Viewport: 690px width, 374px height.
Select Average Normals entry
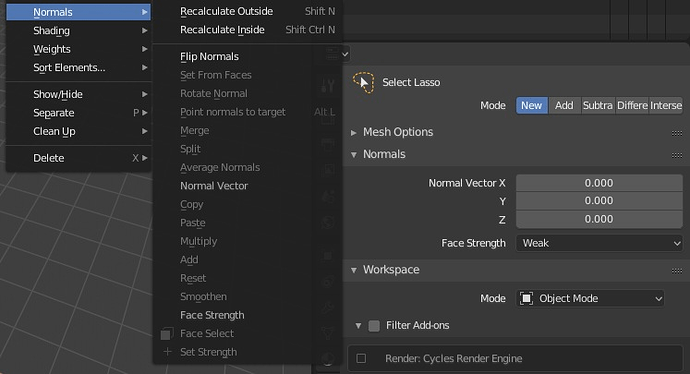[248, 167]
